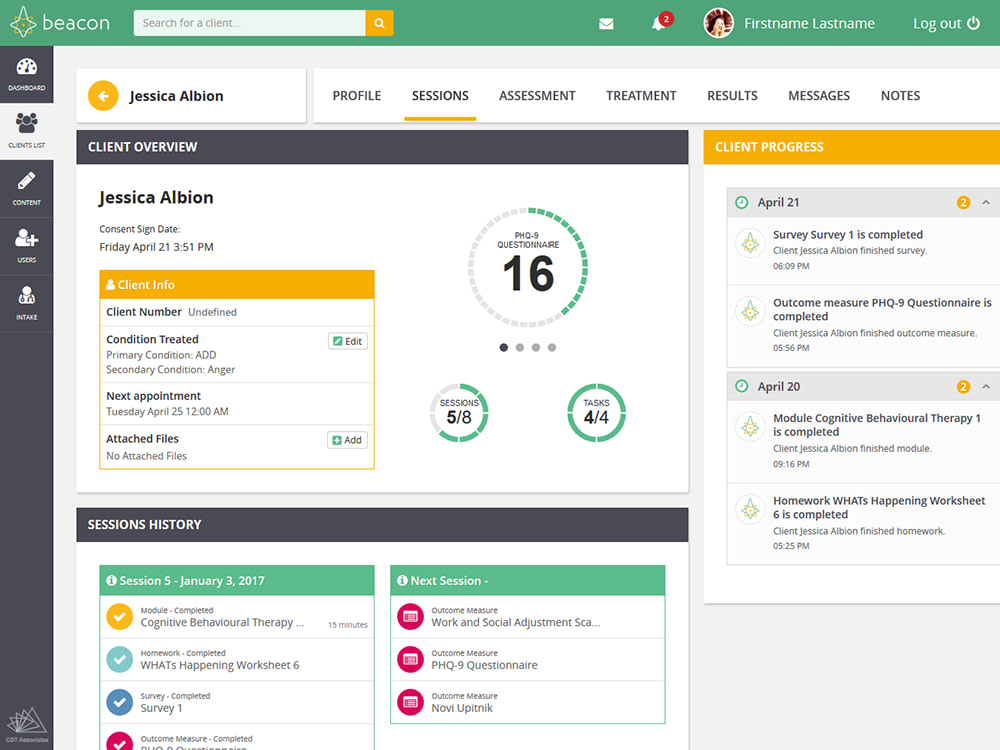Screen dimensions: 1000x750
Task: Switch to the Treatment tab
Action: click(641, 96)
